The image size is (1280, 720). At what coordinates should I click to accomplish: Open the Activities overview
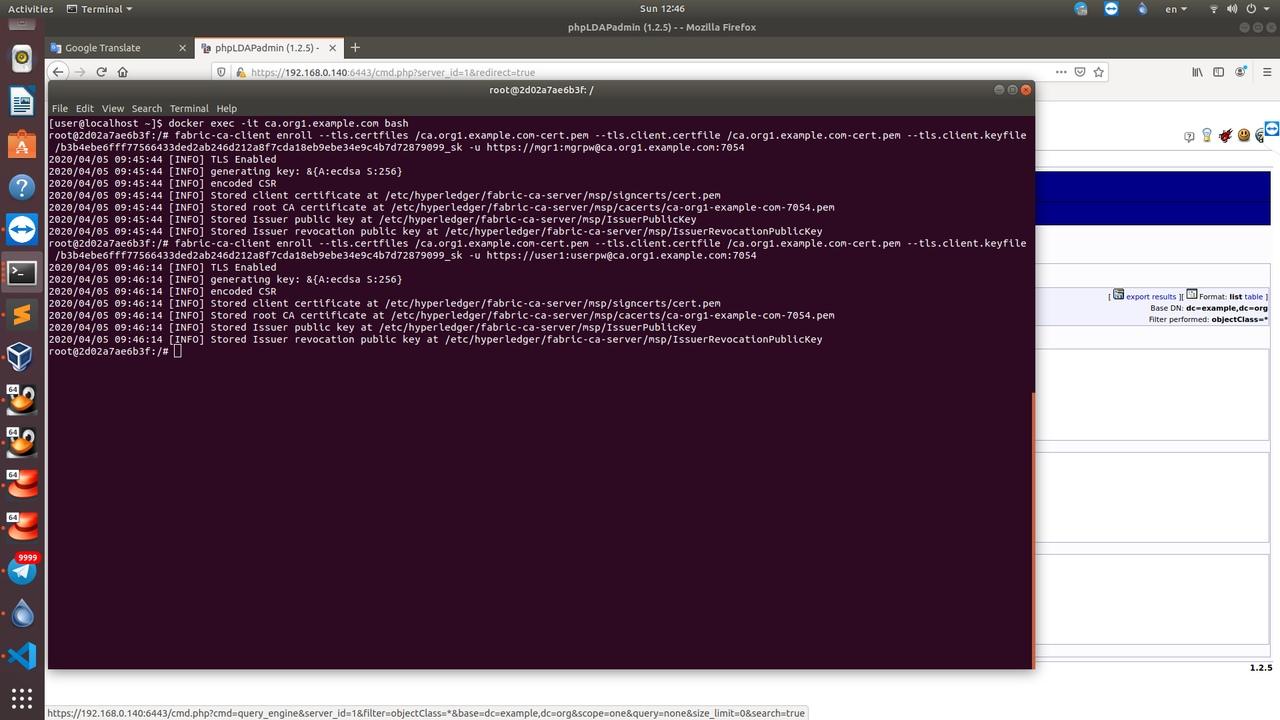[31, 9]
